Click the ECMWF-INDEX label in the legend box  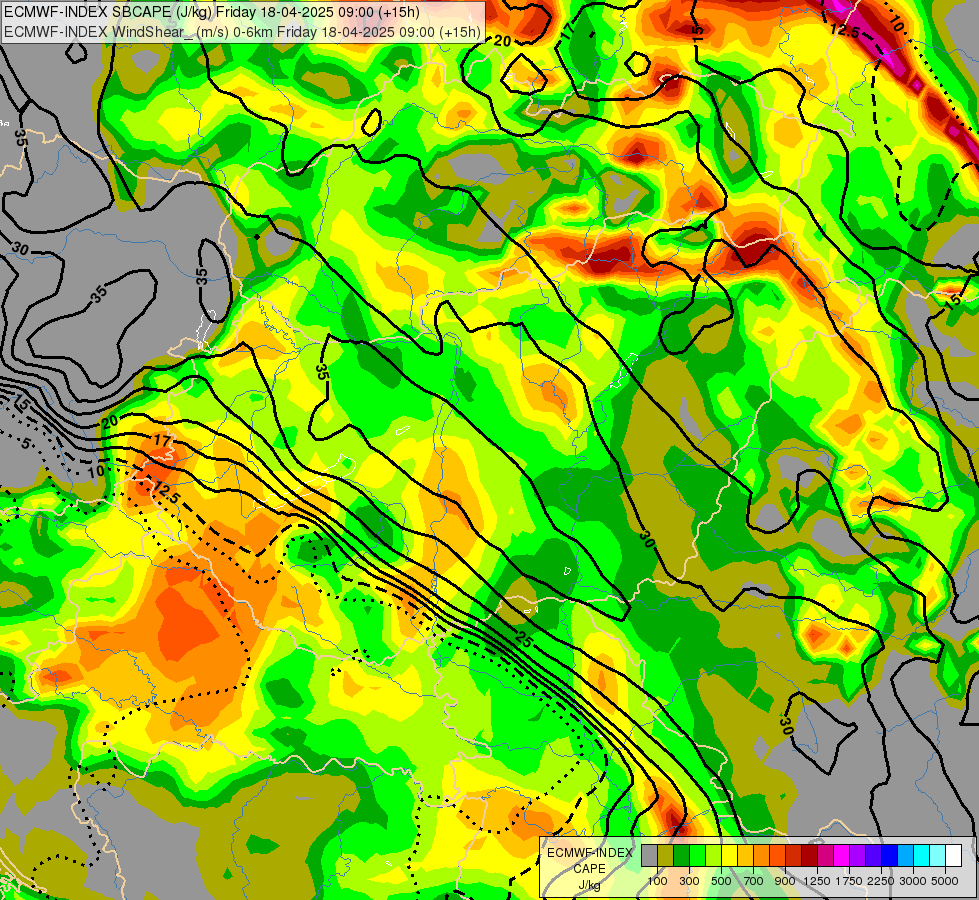coord(590,853)
